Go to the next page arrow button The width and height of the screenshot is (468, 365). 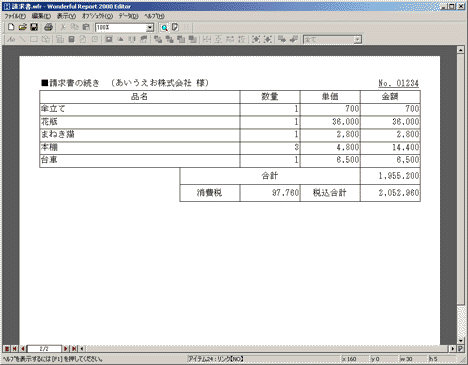click(66, 349)
